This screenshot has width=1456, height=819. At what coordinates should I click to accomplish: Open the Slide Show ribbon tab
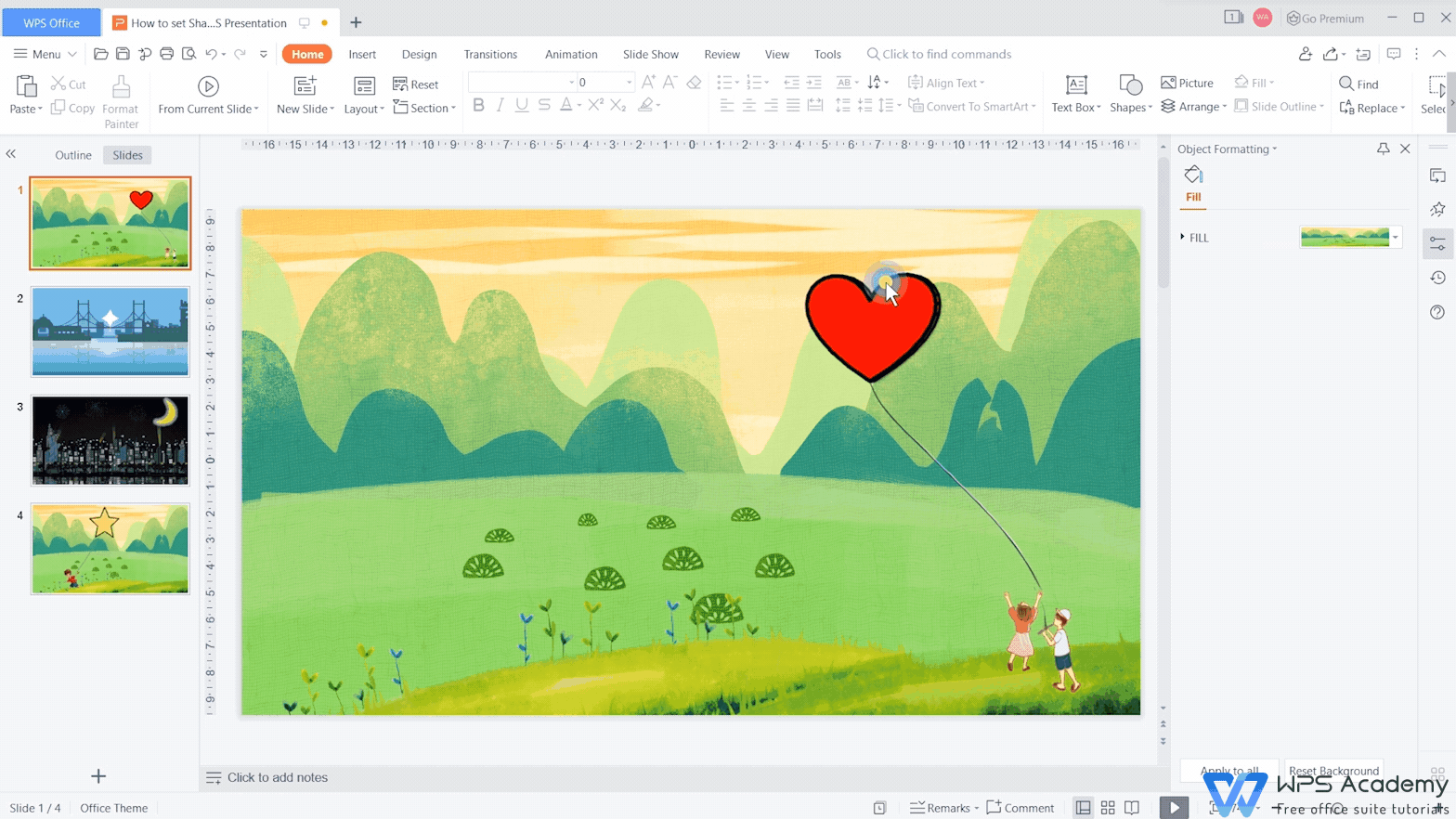(x=651, y=54)
